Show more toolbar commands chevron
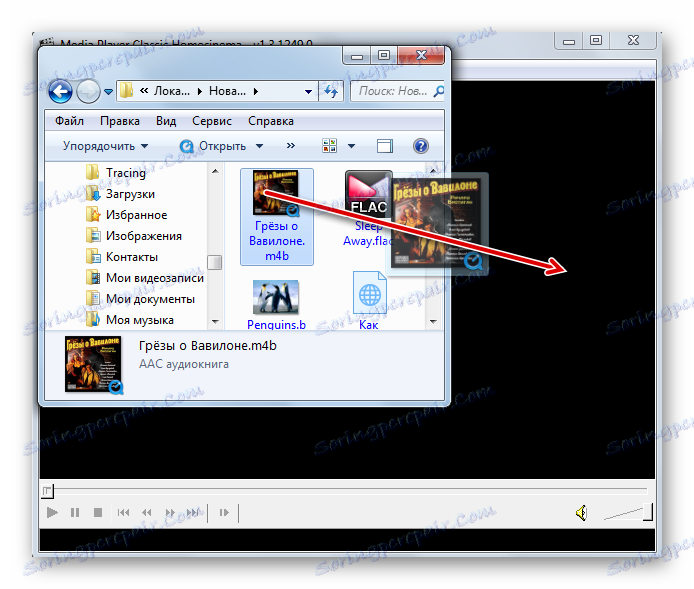The height and width of the screenshot is (589, 694). point(290,146)
